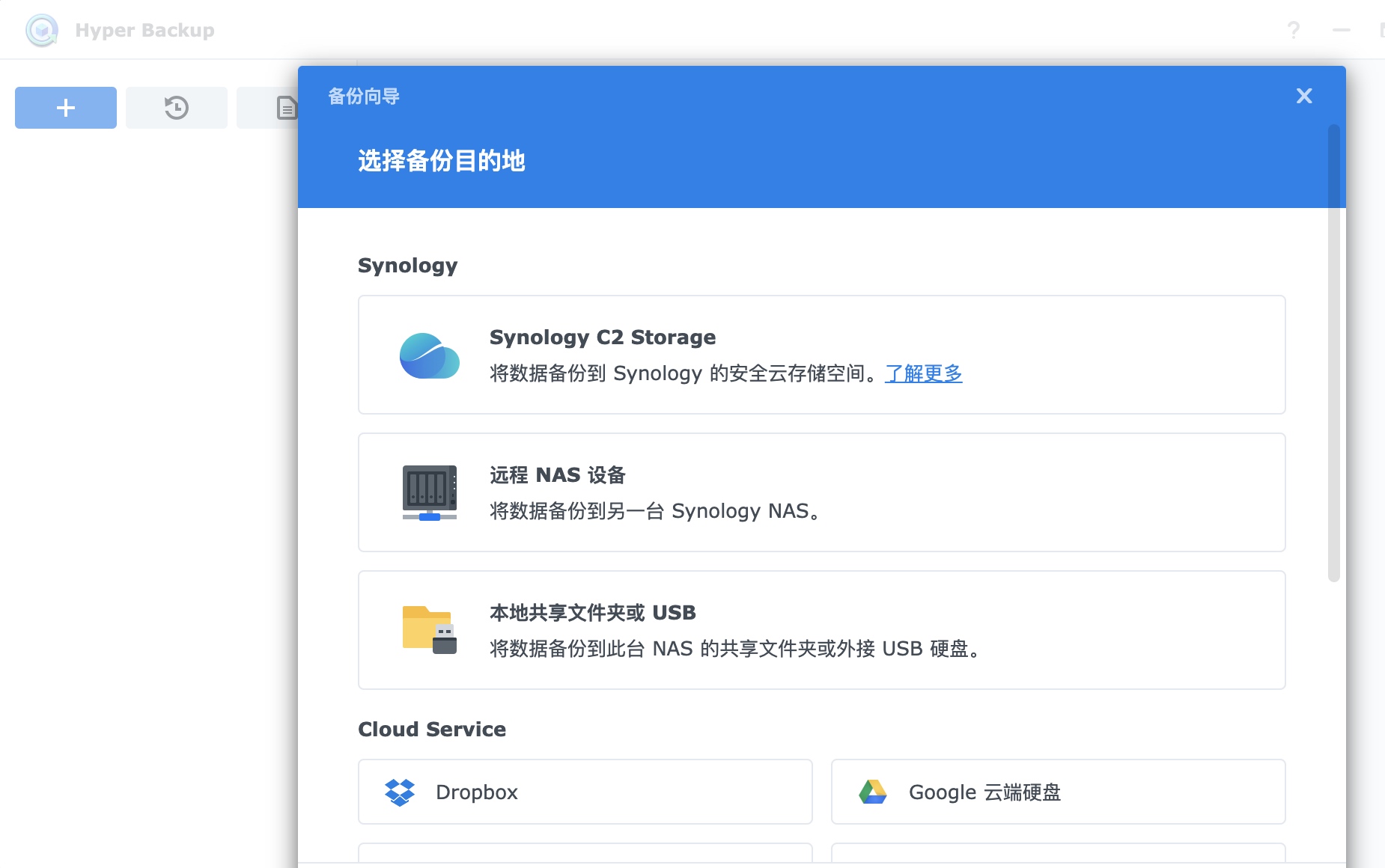1385x868 pixels.
Task: Choose the Dropbox destination card
Action: (585, 792)
